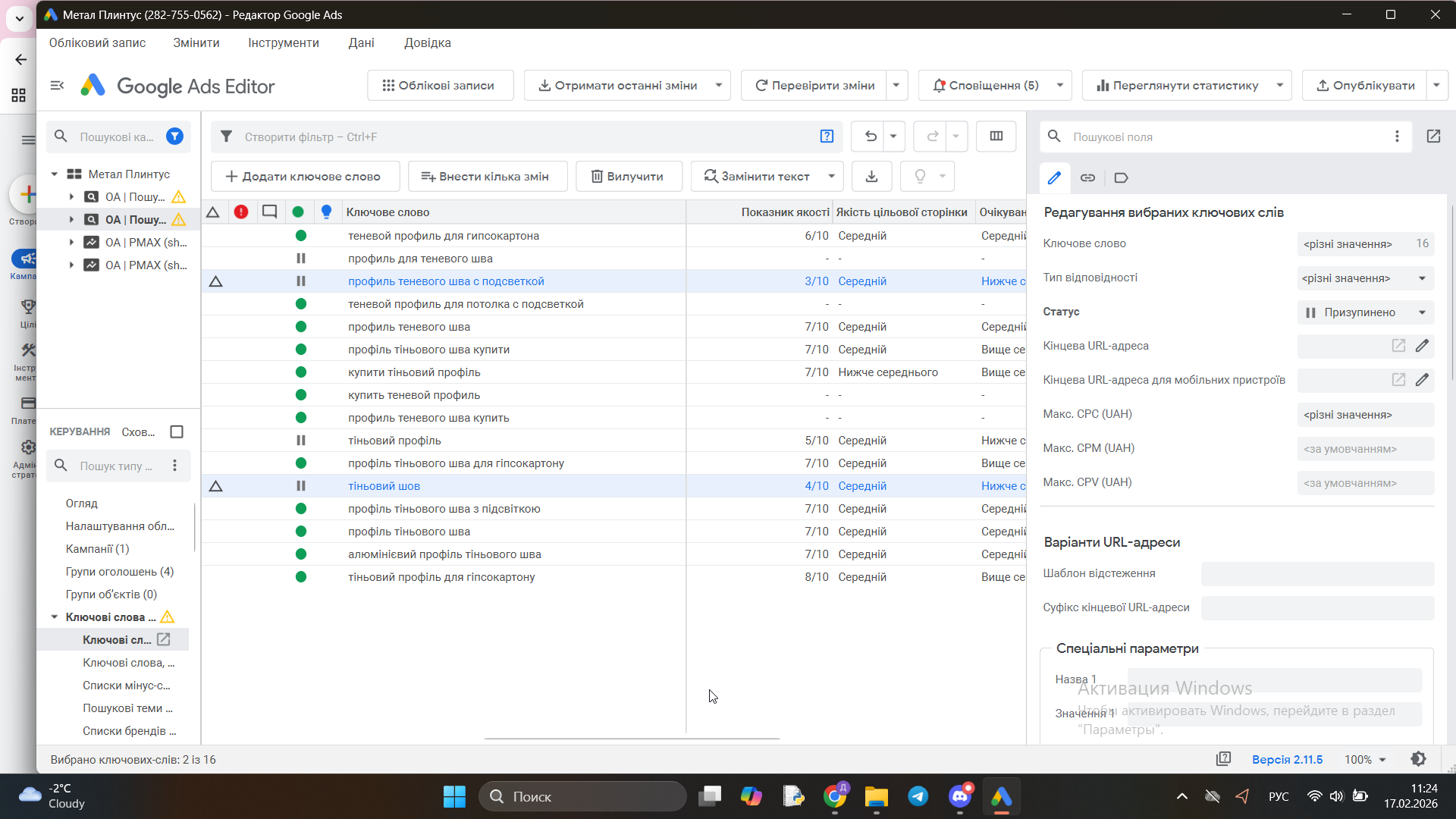Open the Замінити текст dropdown arrow

(x=831, y=177)
